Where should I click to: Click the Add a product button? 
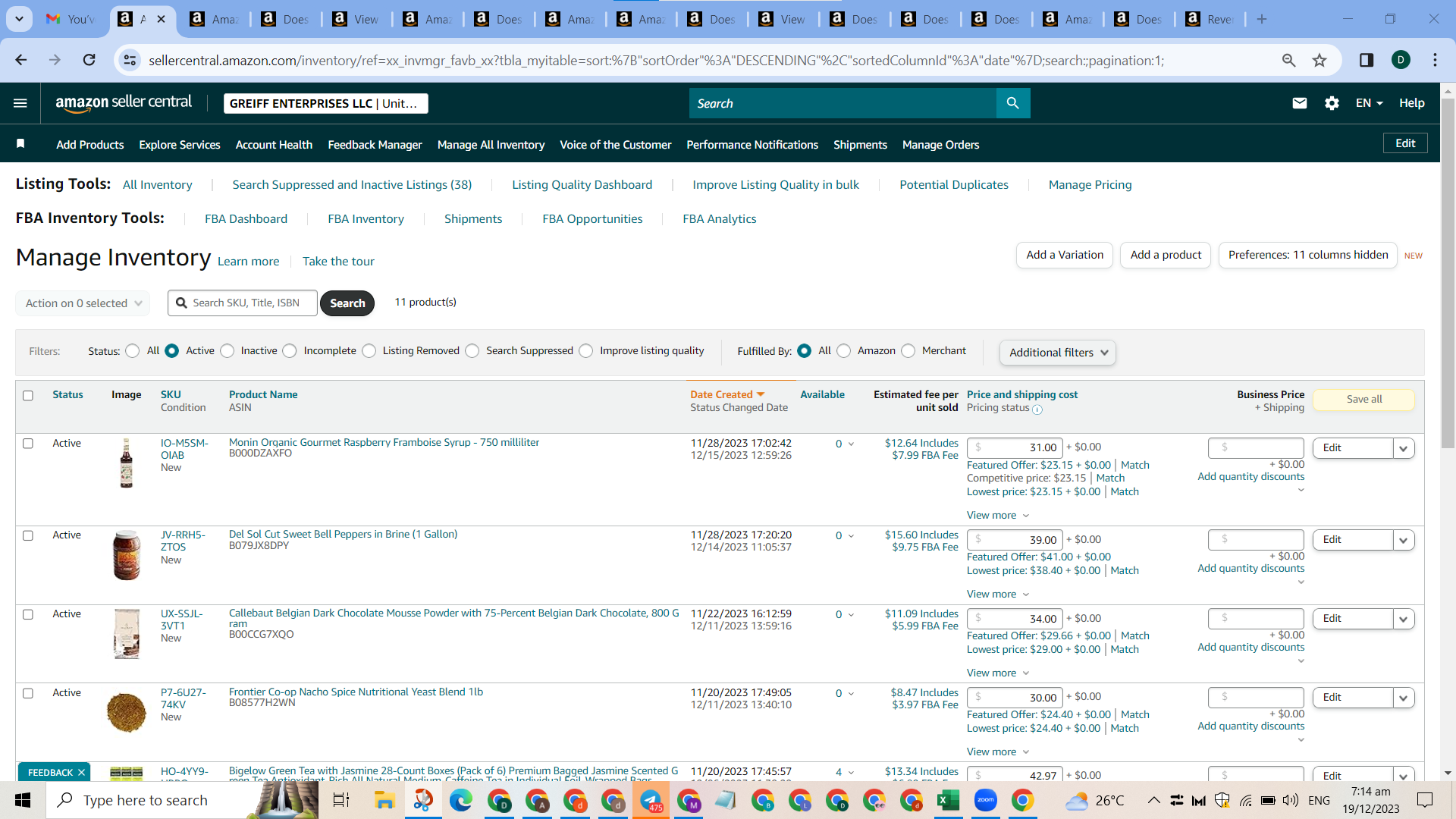(1166, 256)
